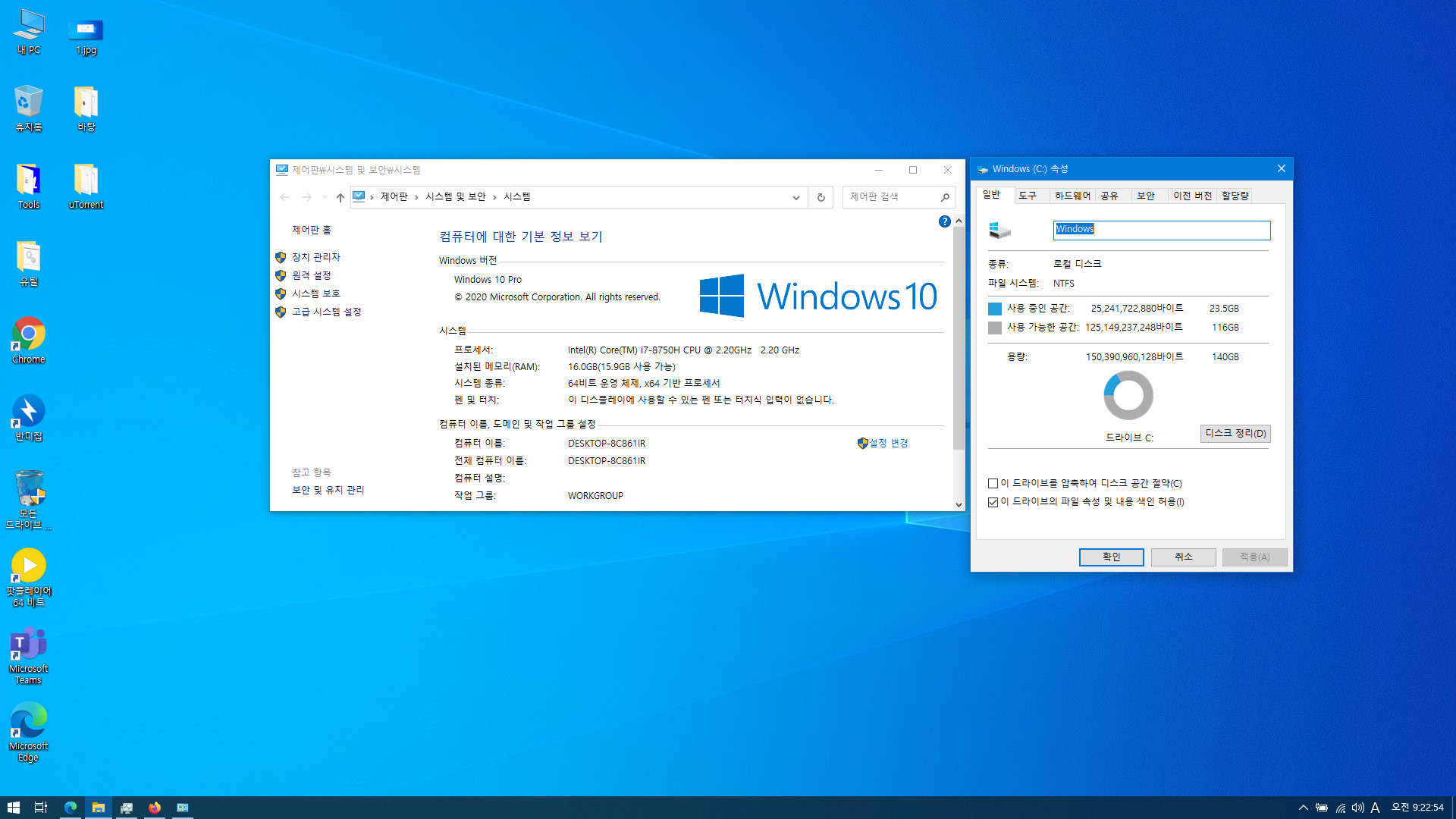The width and height of the screenshot is (1456, 819).
Task: Open 시스템 보호 link
Action: pyautogui.click(x=315, y=294)
